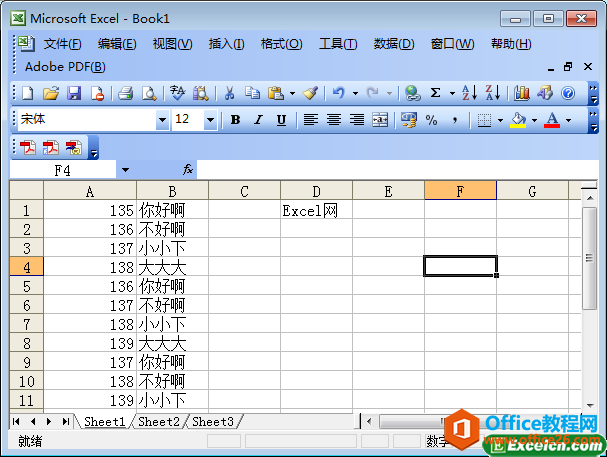Click the Convert to PDF and email icon

(x=51, y=147)
